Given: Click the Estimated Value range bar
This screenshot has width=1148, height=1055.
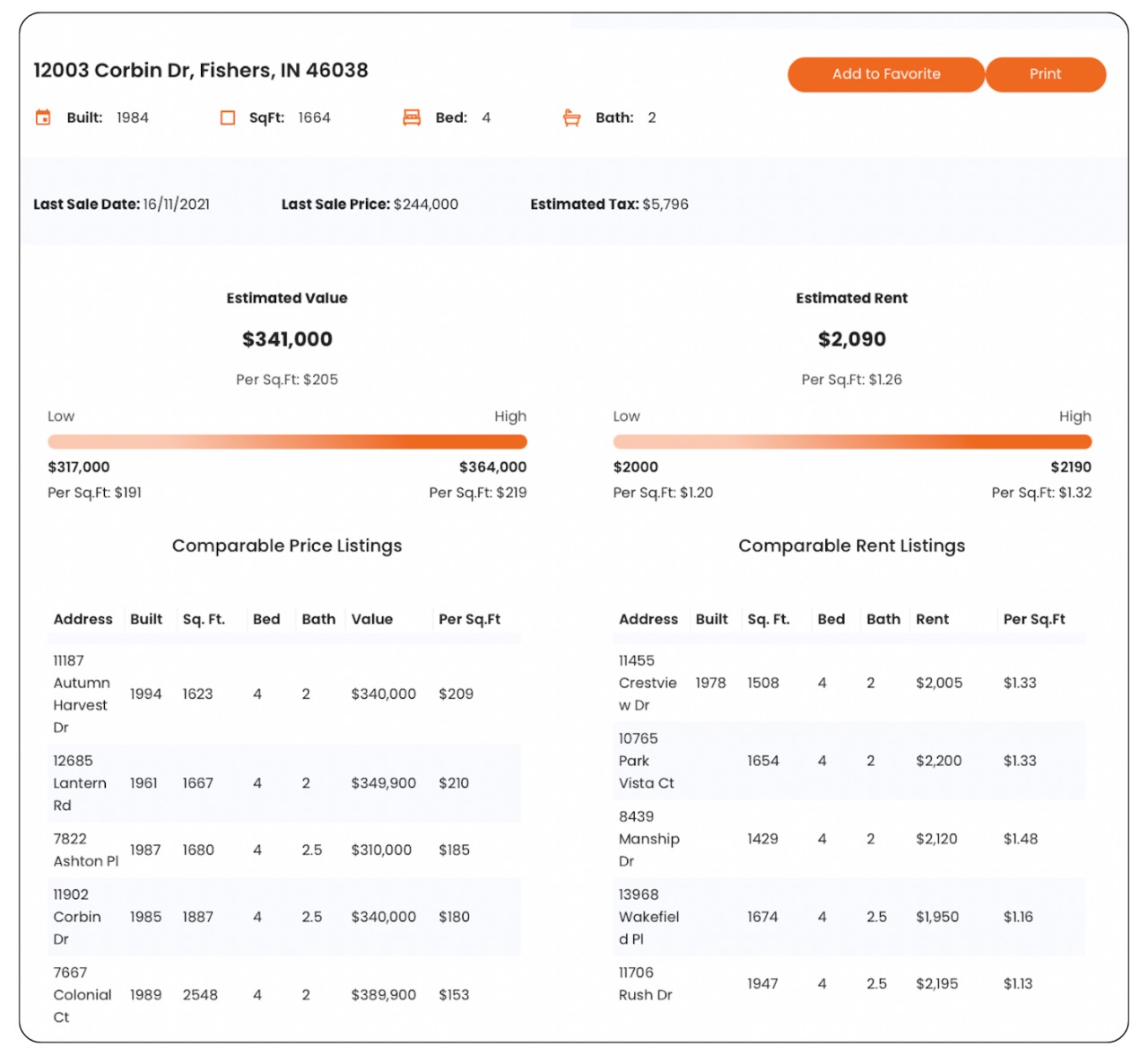Looking at the screenshot, I should 287,441.
